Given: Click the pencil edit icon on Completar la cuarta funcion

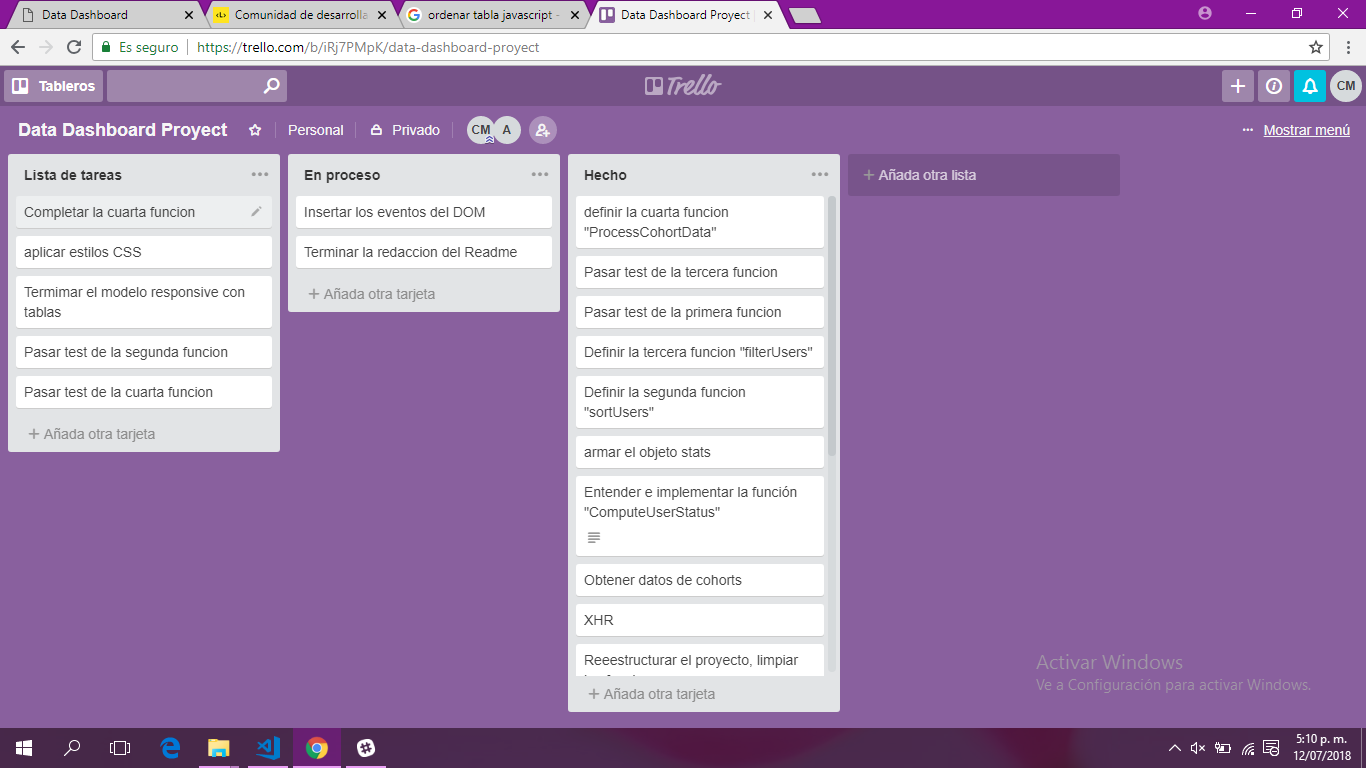Looking at the screenshot, I should [256, 212].
